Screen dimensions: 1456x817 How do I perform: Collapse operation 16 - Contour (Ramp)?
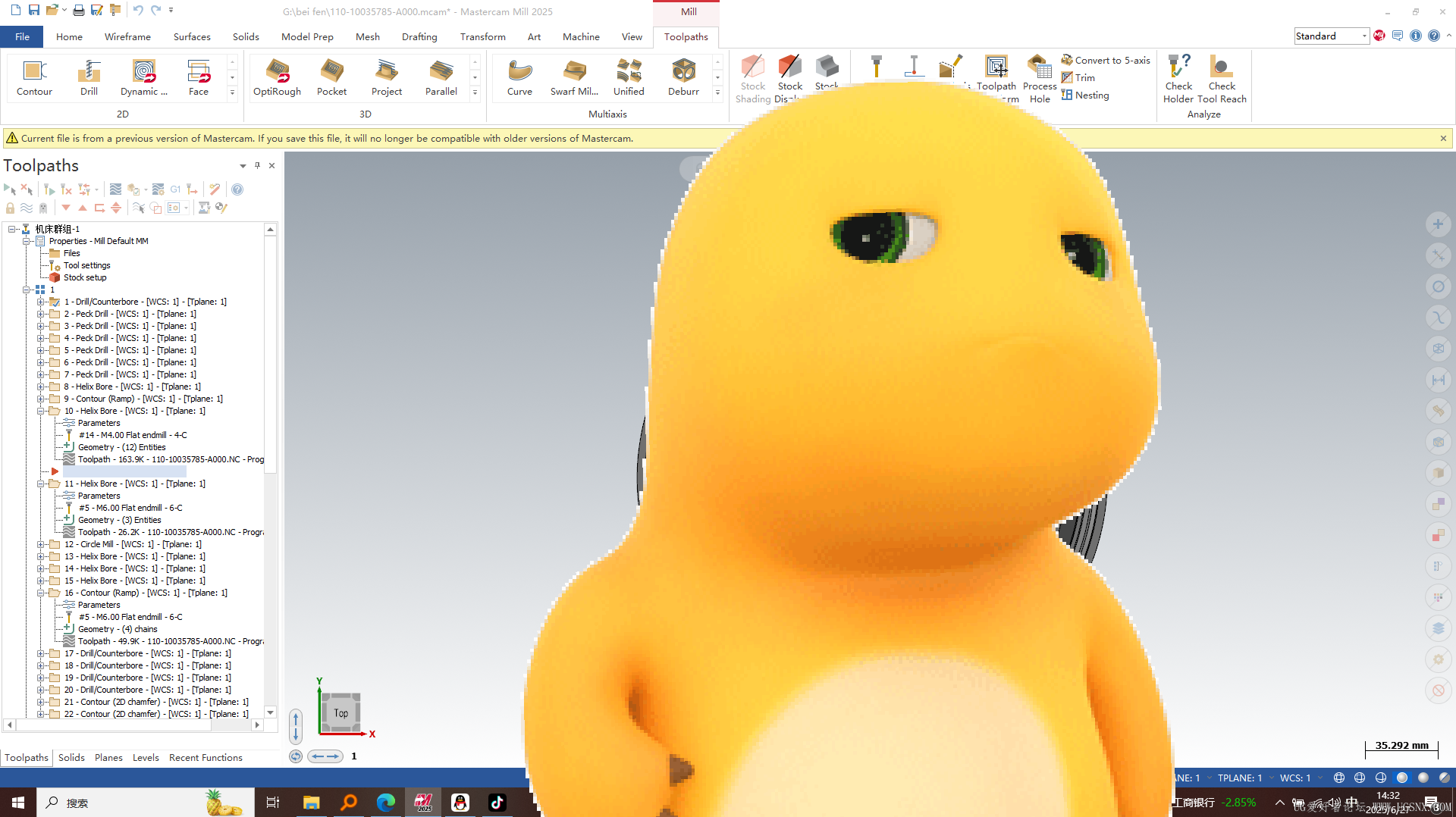click(41, 593)
